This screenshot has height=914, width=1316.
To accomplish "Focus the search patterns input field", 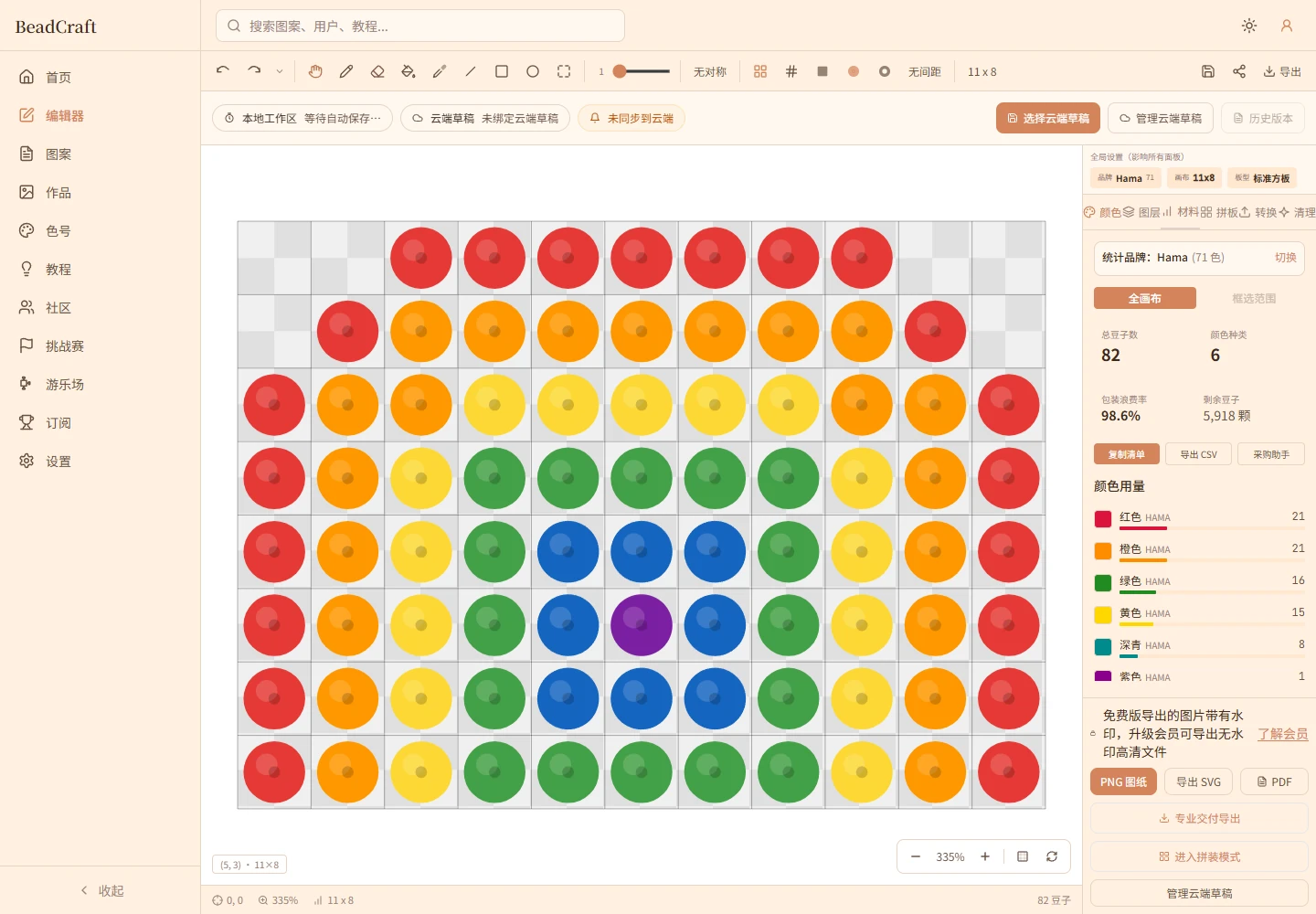I will [x=420, y=26].
